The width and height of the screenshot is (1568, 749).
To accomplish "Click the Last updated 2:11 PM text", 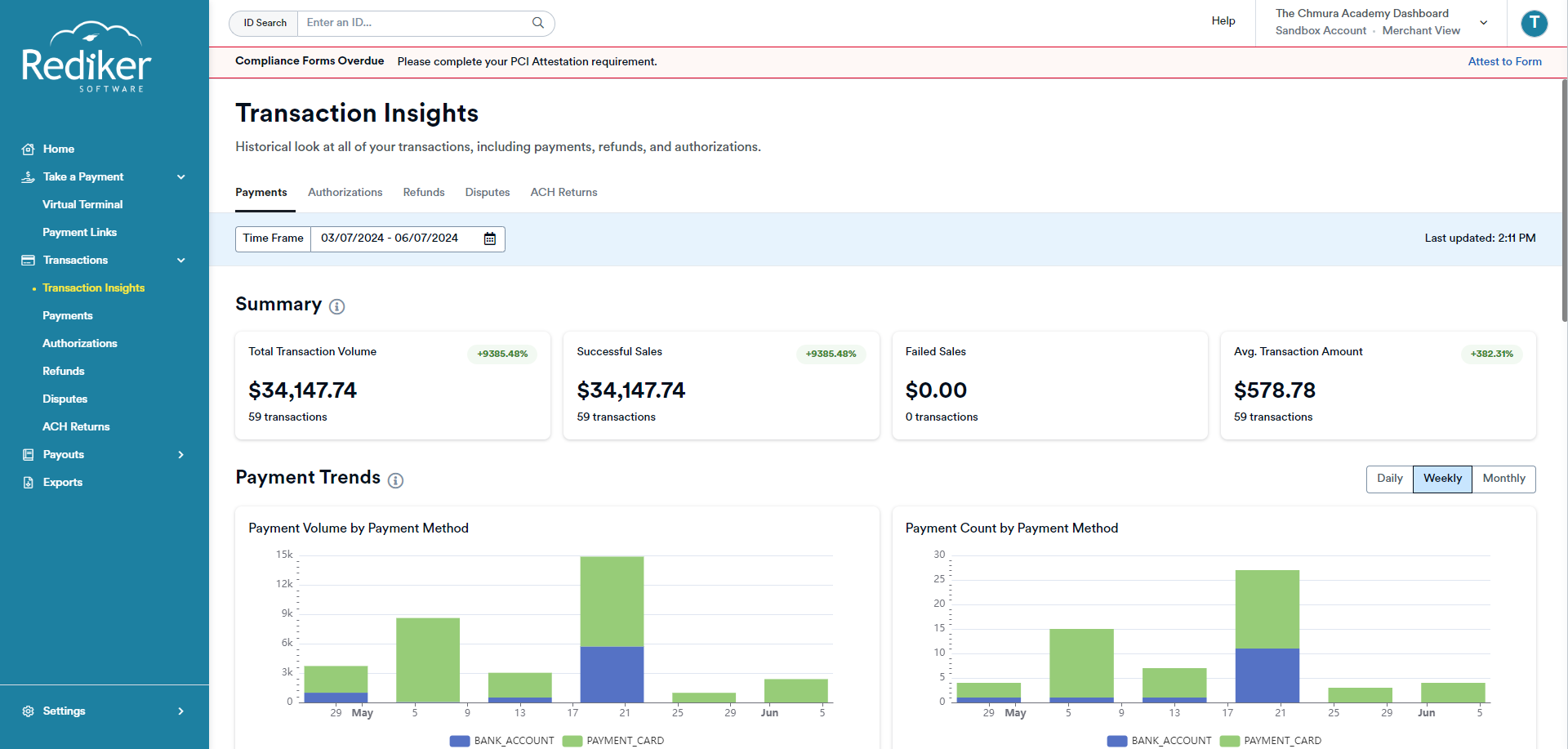I will click(x=1480, y=239).
